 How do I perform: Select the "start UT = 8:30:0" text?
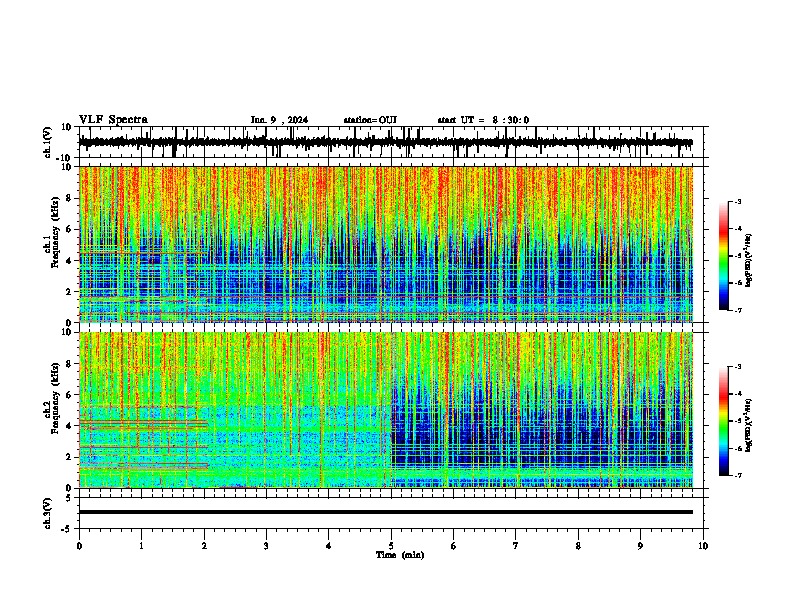[x=483, y=120]
